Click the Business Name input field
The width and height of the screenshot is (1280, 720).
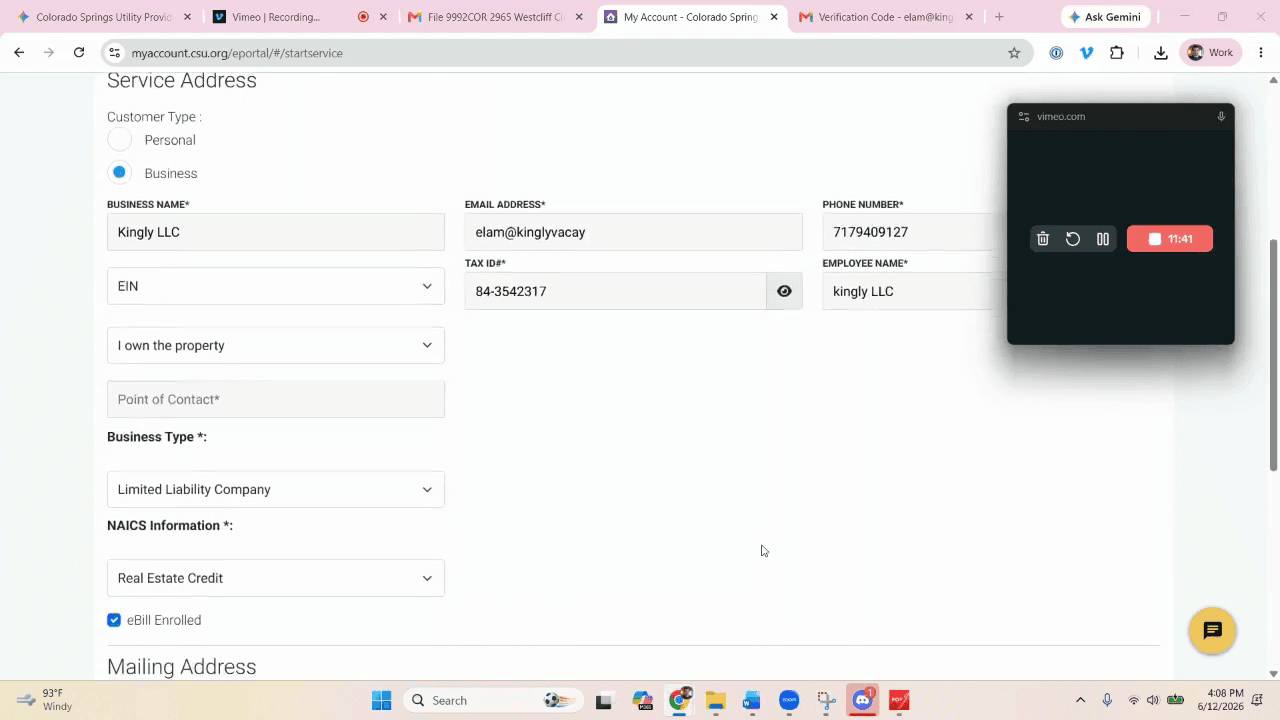tap(276, 232)
